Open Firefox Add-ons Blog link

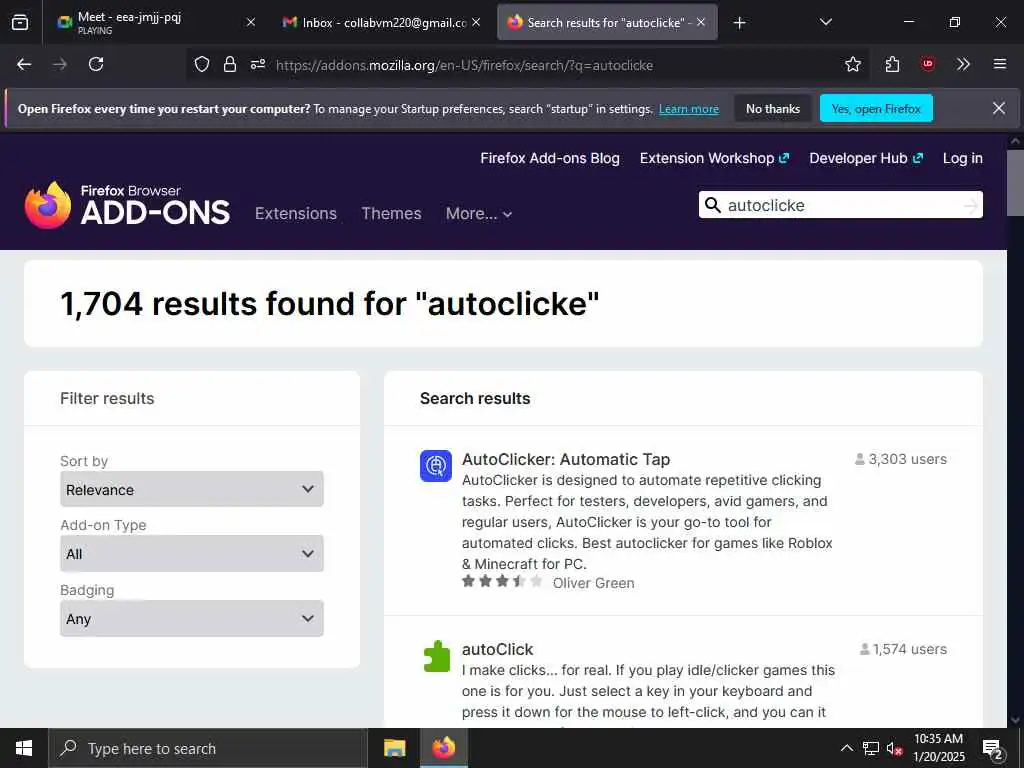click(550, 158)
